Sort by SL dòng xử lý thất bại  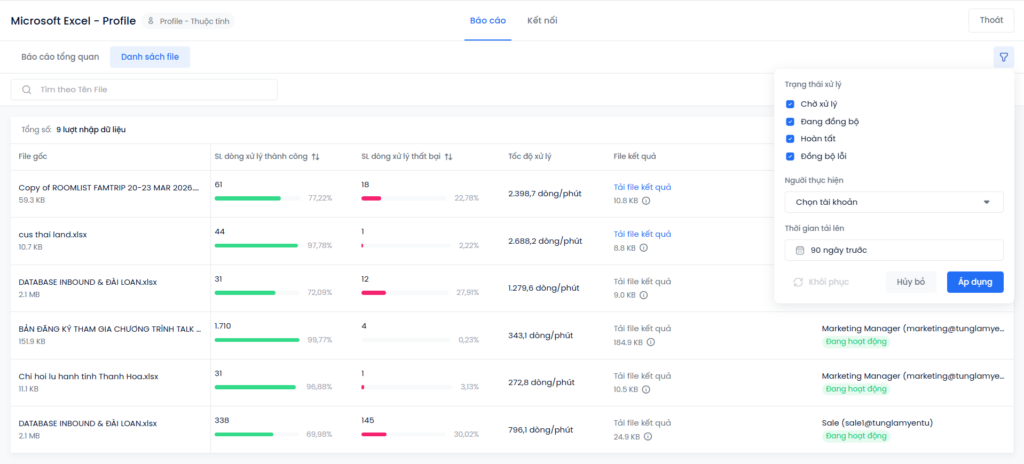click(449, 157)
